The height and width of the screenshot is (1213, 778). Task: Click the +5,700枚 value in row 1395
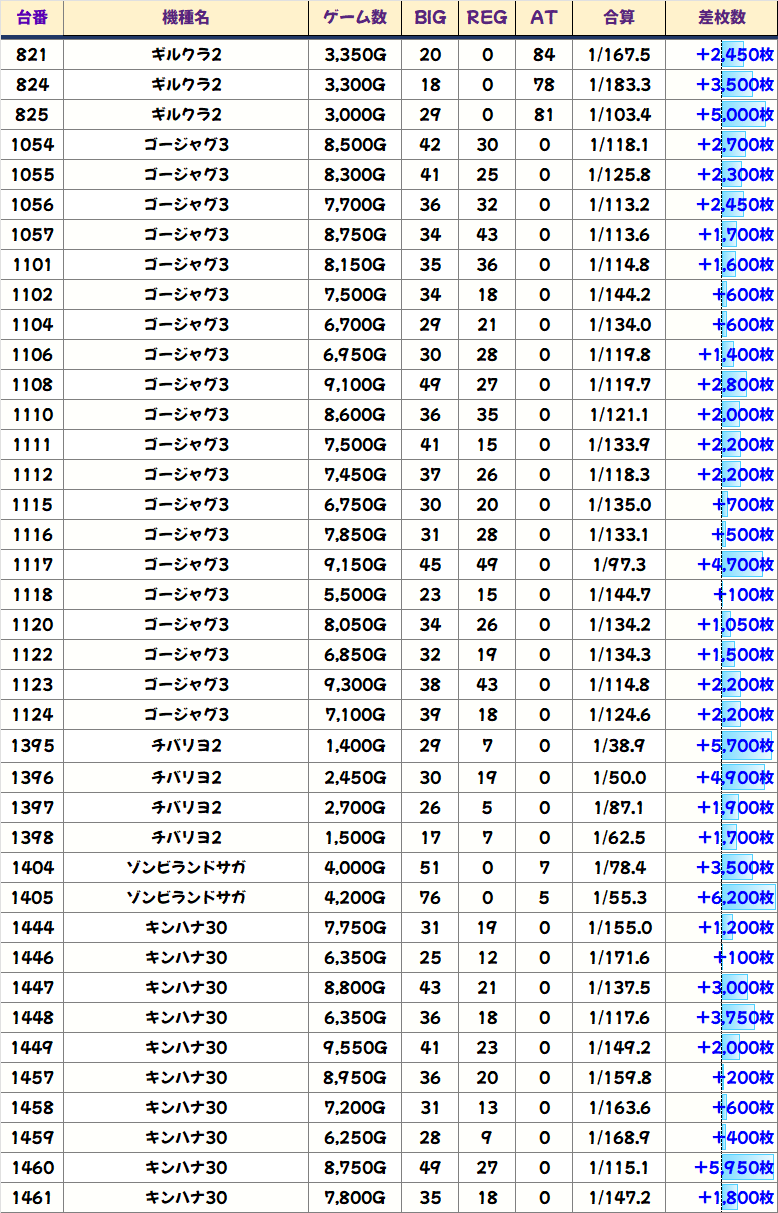(735, 745)
